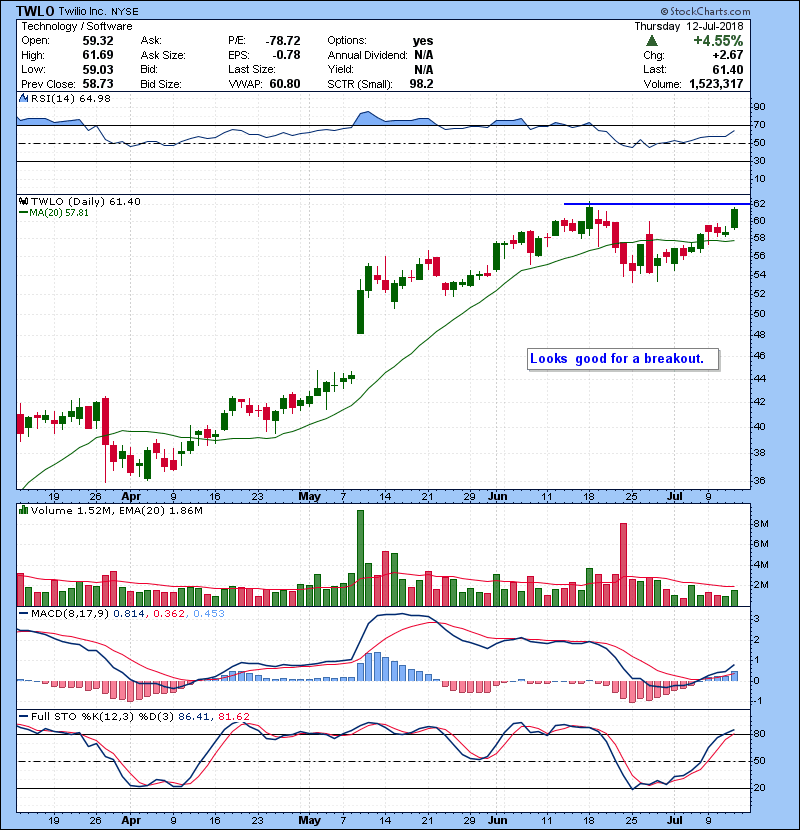The image size is (800, 830).
Task: Click the Technology / Software sector label
Action: point(77,26)
